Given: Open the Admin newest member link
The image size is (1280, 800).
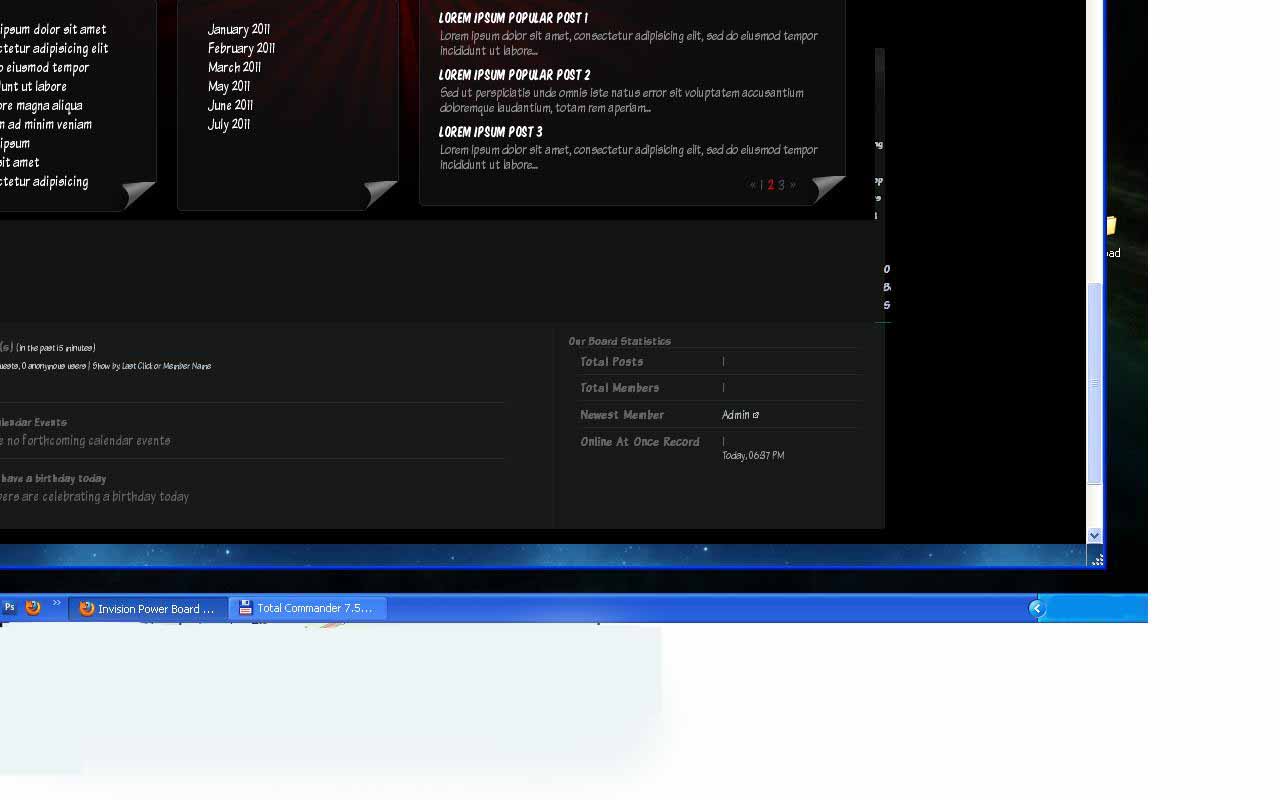Looking at the screenshot, I should pyautogui.click(x=736, y=415).
